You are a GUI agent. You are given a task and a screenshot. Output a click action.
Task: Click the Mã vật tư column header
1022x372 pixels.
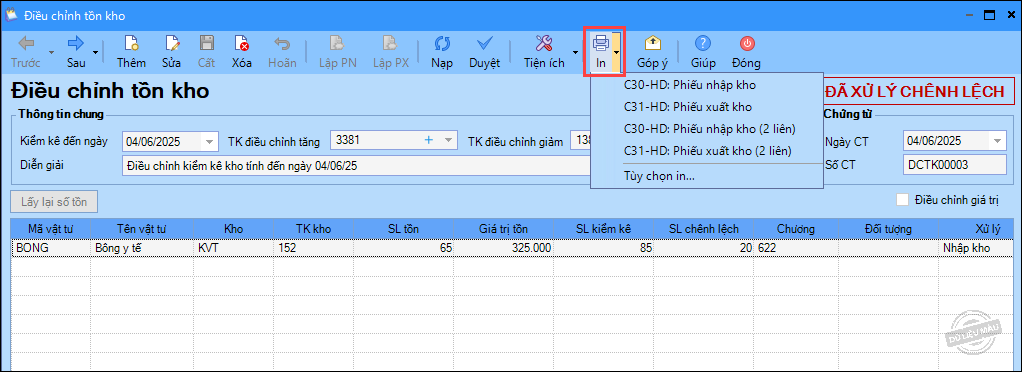[x=51, y=229]
